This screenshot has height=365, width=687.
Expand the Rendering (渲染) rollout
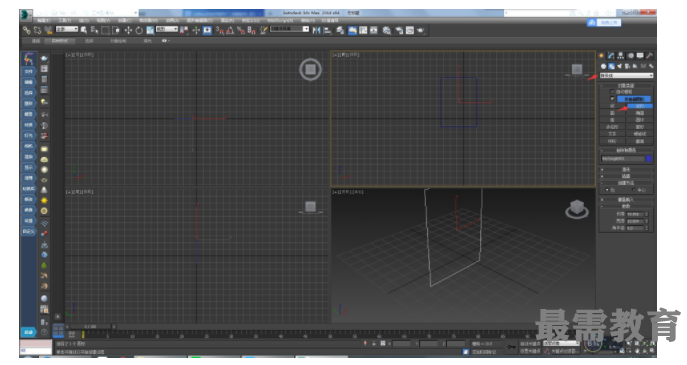coord(627,170)
